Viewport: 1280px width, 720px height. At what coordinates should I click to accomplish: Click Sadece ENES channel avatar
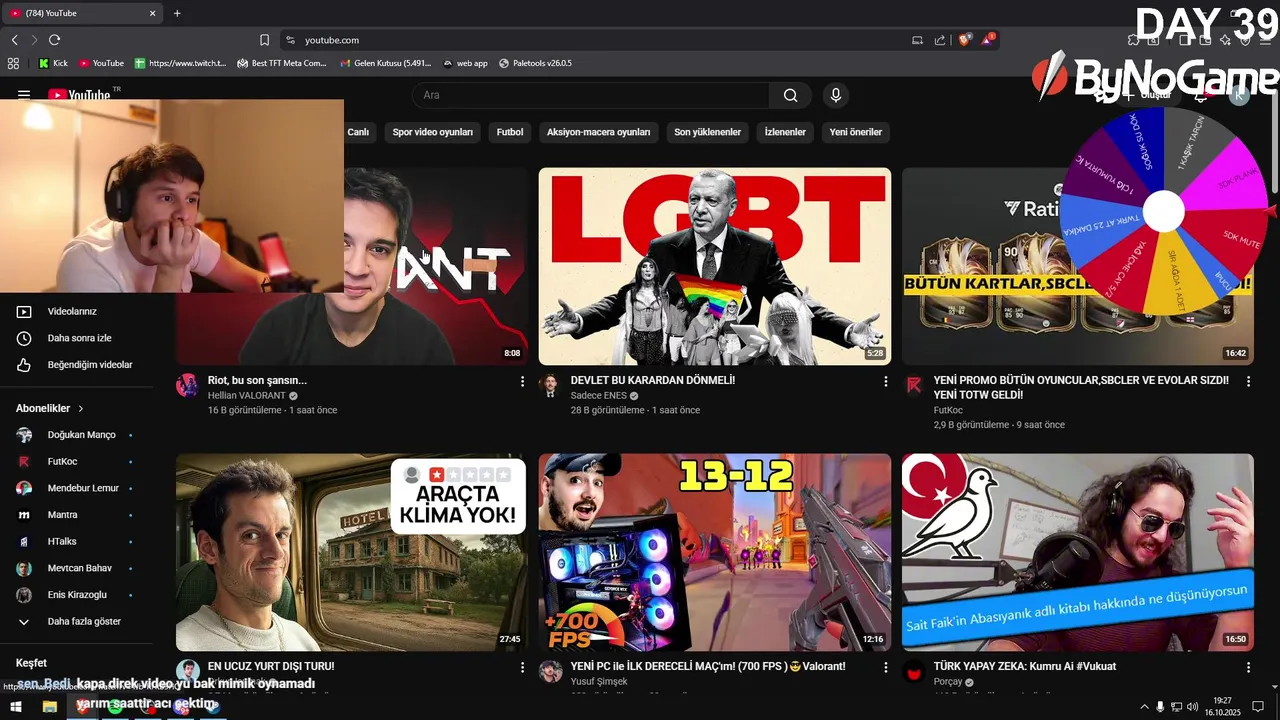(550, 386)
